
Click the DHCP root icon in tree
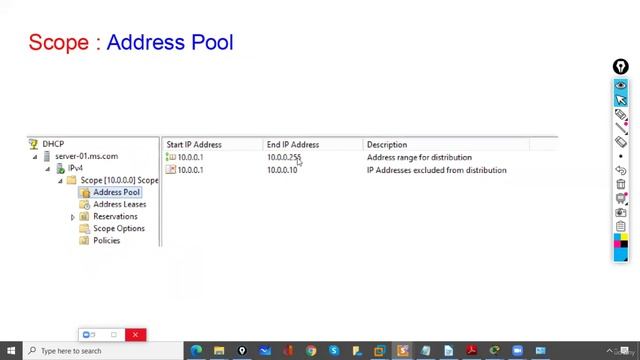click(33, 144)
